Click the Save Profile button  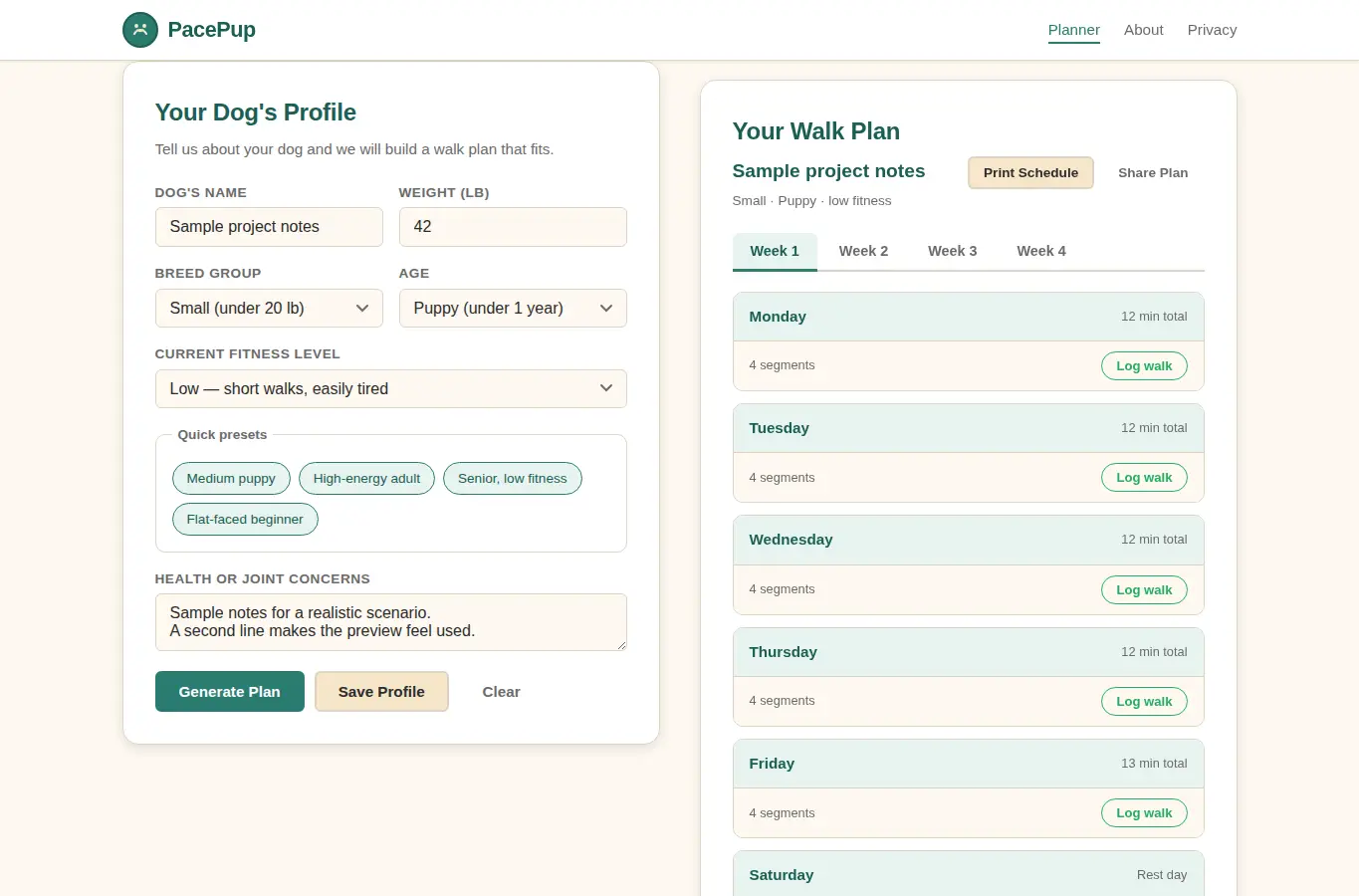381,692
